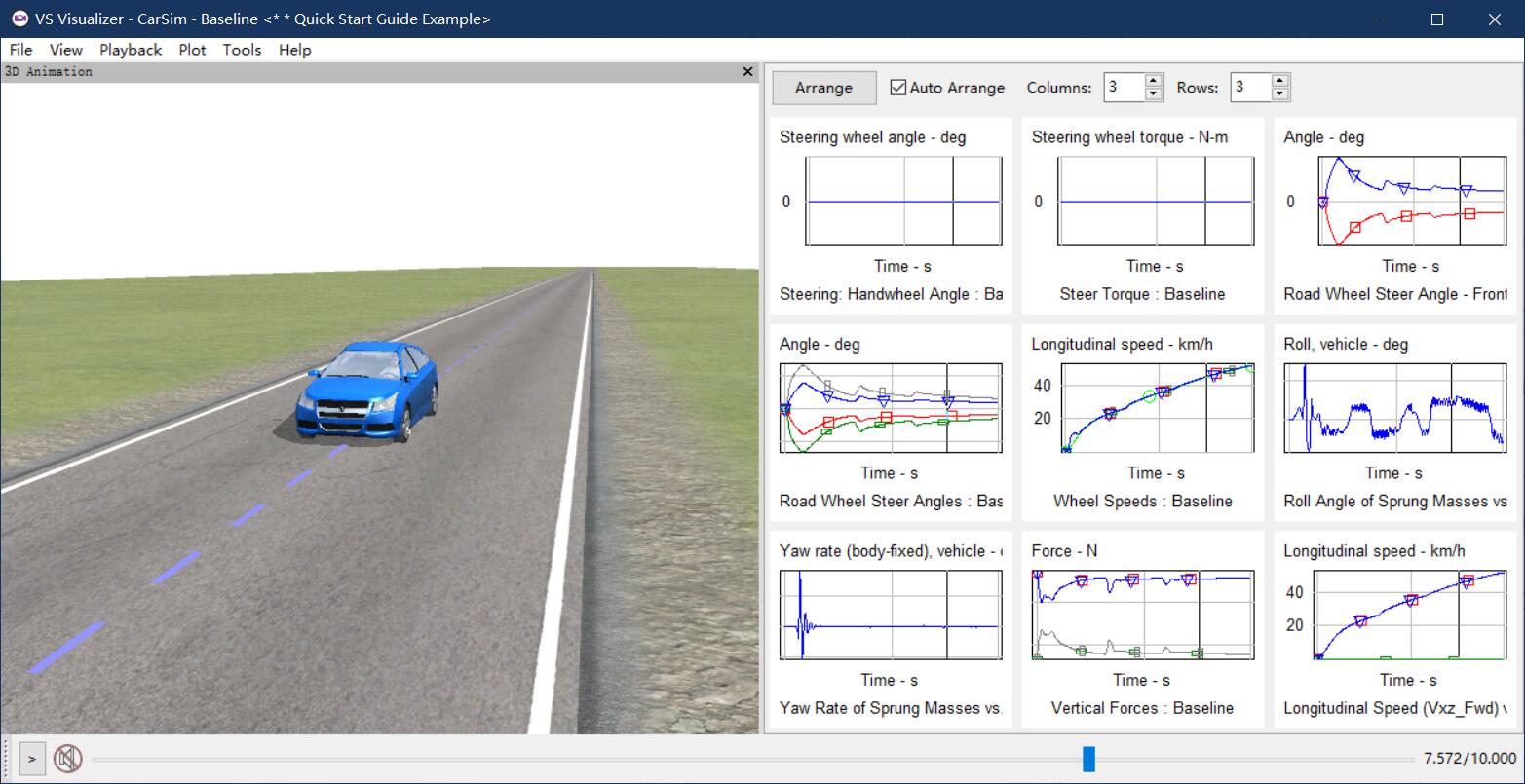Screen dimensions: 1525x784
Task: Click the 'Wheel Speeds : Baseline' caption
Action: pyautogui.click(x=1142, y=502)
